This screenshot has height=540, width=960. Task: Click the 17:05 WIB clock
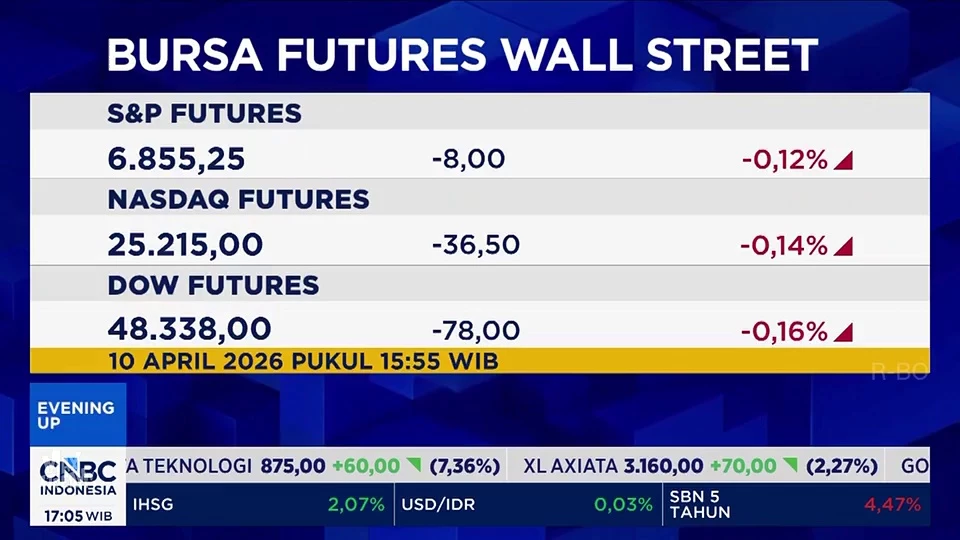pos(78,516)
